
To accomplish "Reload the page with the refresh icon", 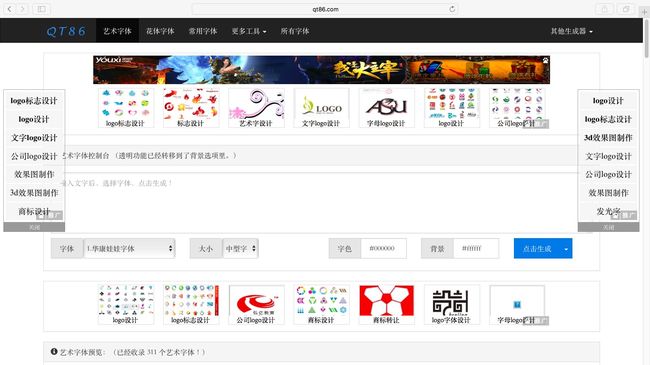I will [452, 9].
